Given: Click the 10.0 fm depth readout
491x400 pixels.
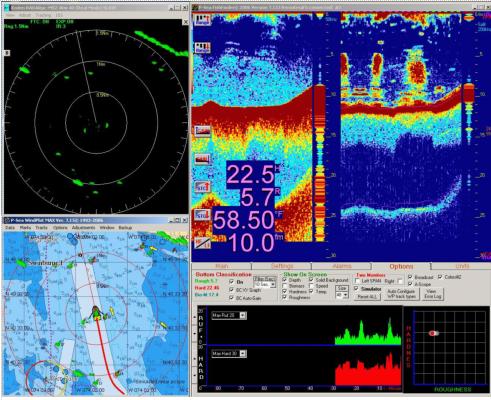Looking at the screenshot, I should click(251, 242).
